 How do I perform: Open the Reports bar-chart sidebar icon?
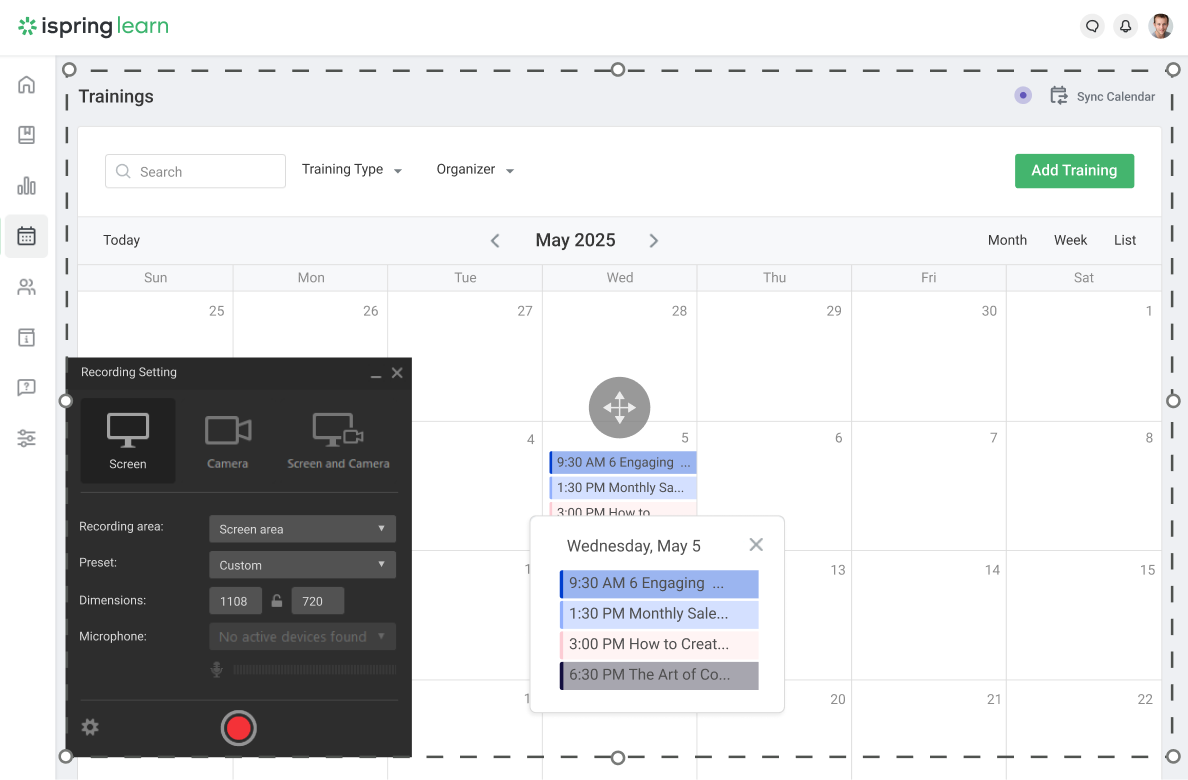tap(26, 185)
